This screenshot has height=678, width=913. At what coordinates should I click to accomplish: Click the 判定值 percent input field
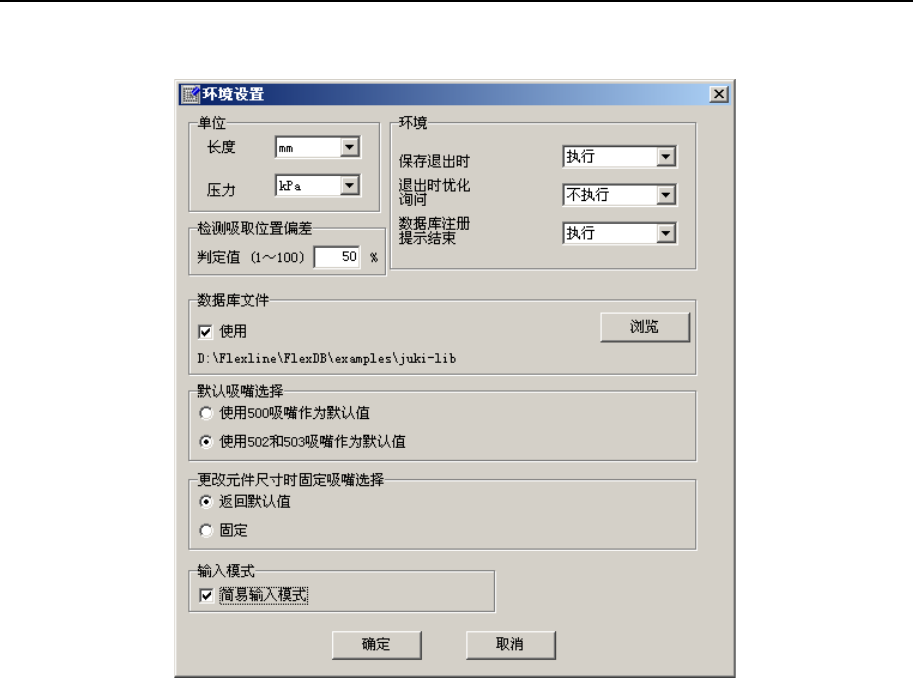click(337, 257)
